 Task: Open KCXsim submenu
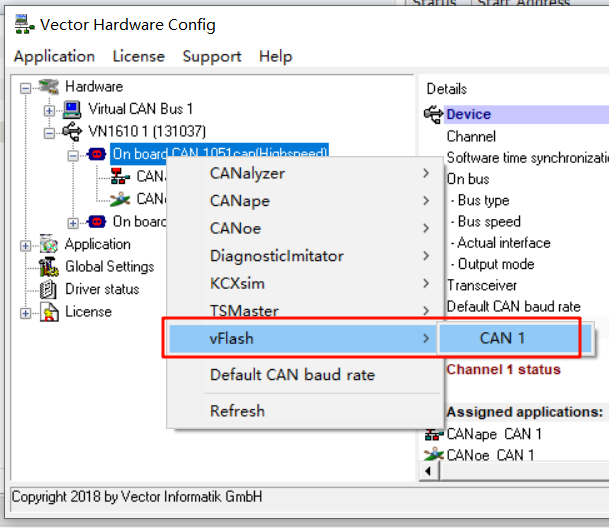pyautogui.click(x=305, y=284)
